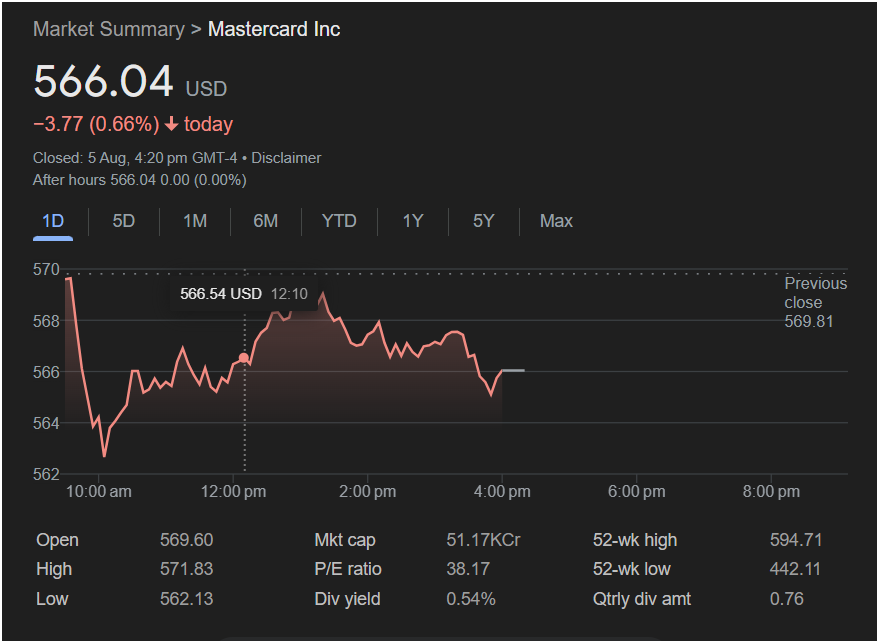Click the 2:00 pm axis label
879x643 pixels.
point(368,492)
